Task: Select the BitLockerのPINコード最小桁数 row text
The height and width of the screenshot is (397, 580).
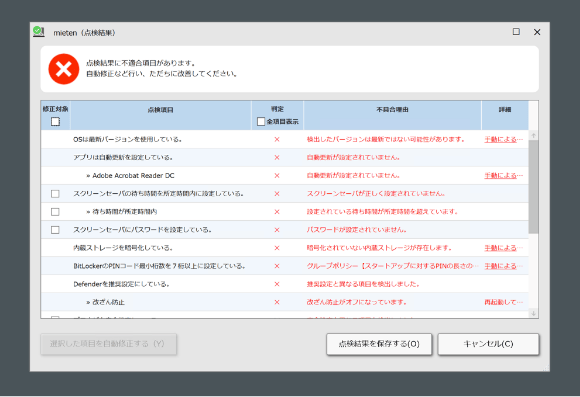Action: (159, 266)
